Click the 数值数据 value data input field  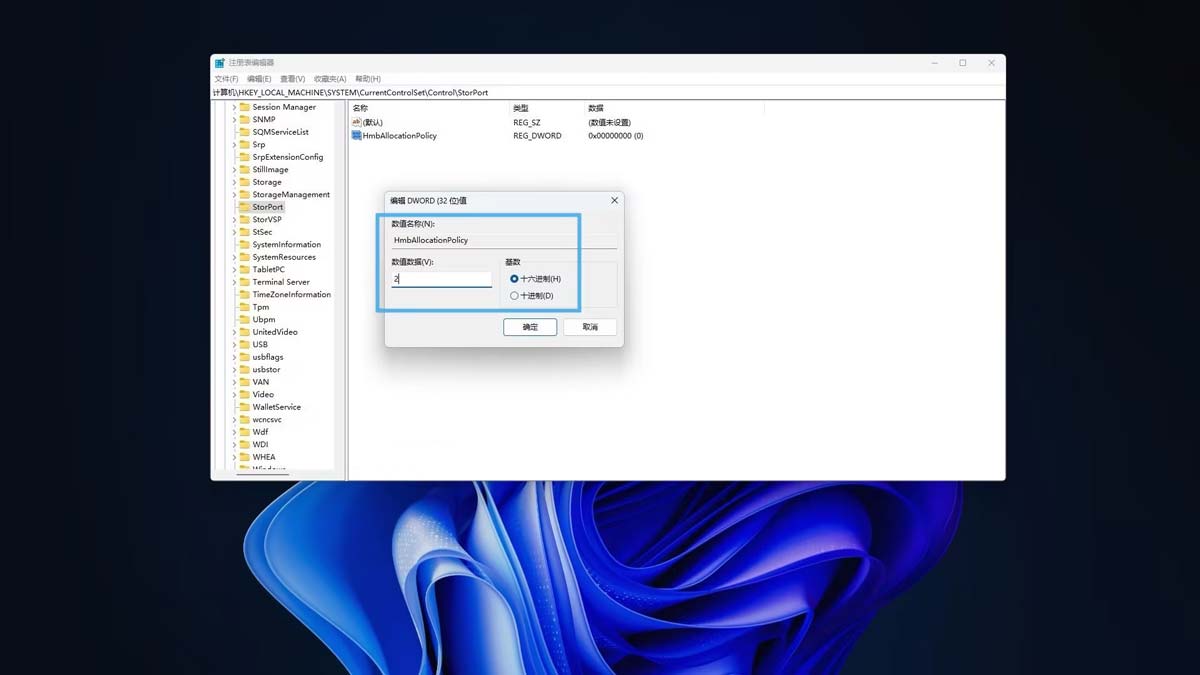tap(441, 280)
